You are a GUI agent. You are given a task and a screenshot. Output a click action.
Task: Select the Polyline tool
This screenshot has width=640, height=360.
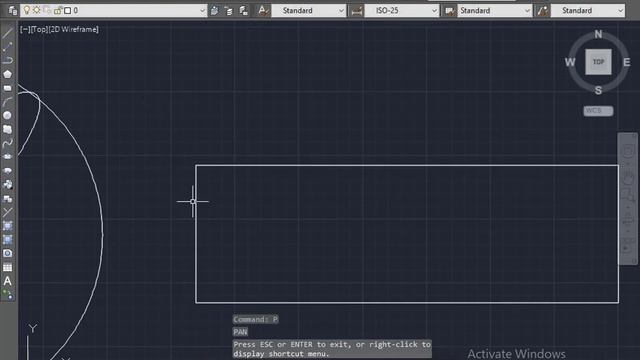pos(7,60)
